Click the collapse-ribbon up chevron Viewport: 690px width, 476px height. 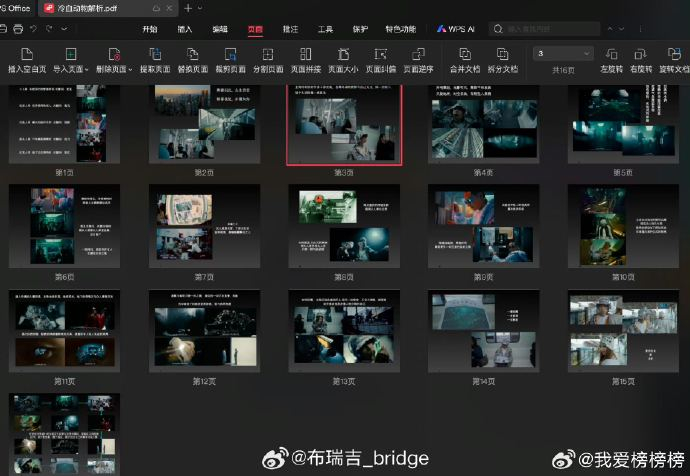tap(610, 29)
